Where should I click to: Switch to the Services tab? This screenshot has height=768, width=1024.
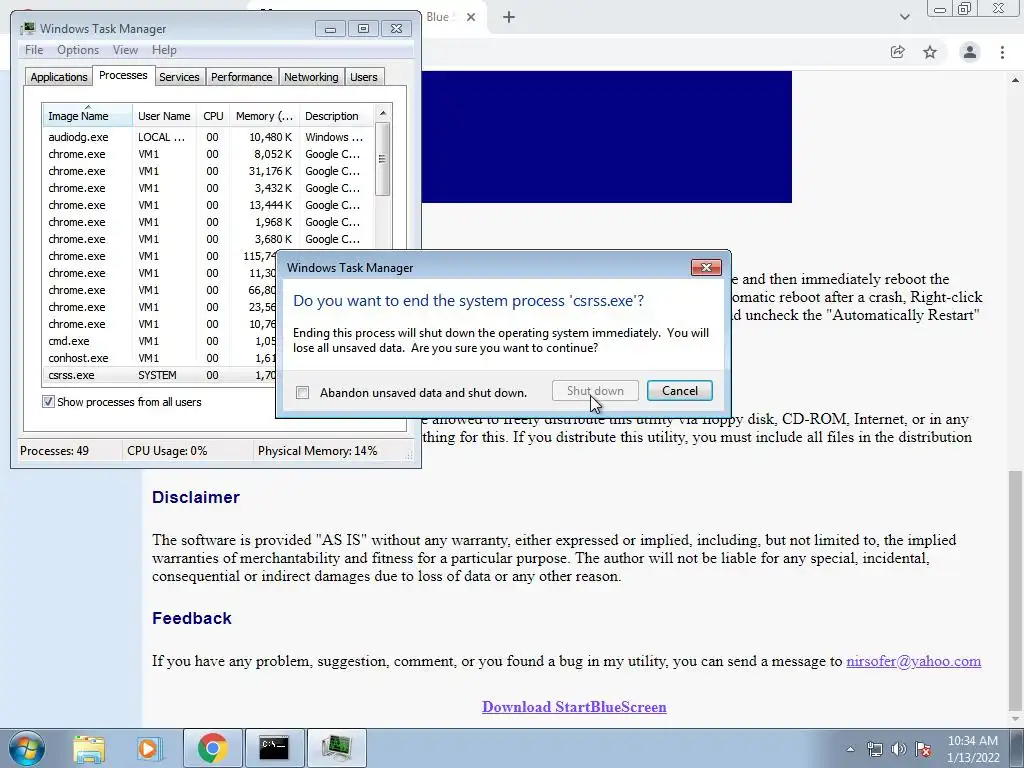tap(179, 77)
